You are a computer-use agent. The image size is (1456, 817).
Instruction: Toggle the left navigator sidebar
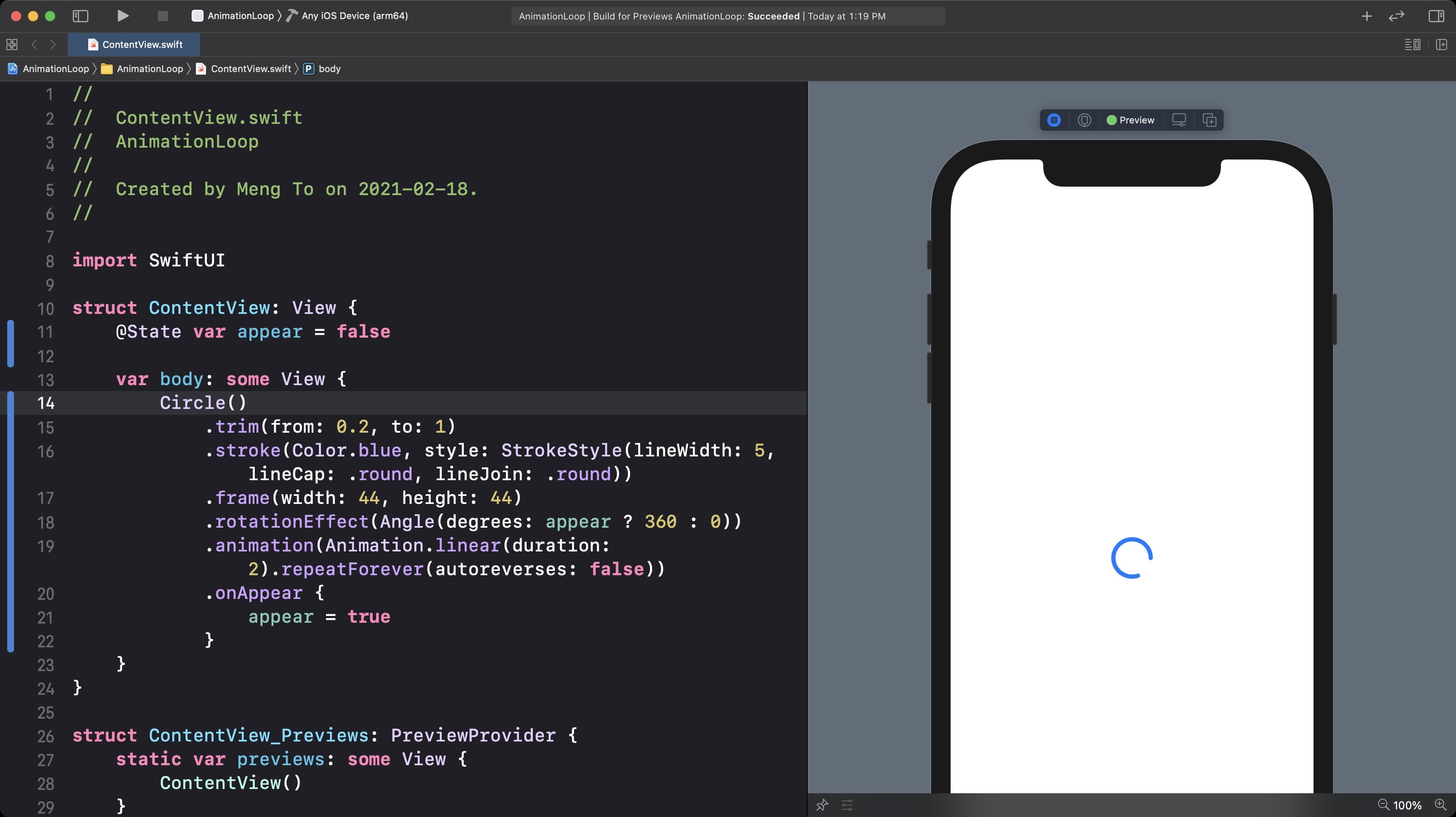(80, 16)
